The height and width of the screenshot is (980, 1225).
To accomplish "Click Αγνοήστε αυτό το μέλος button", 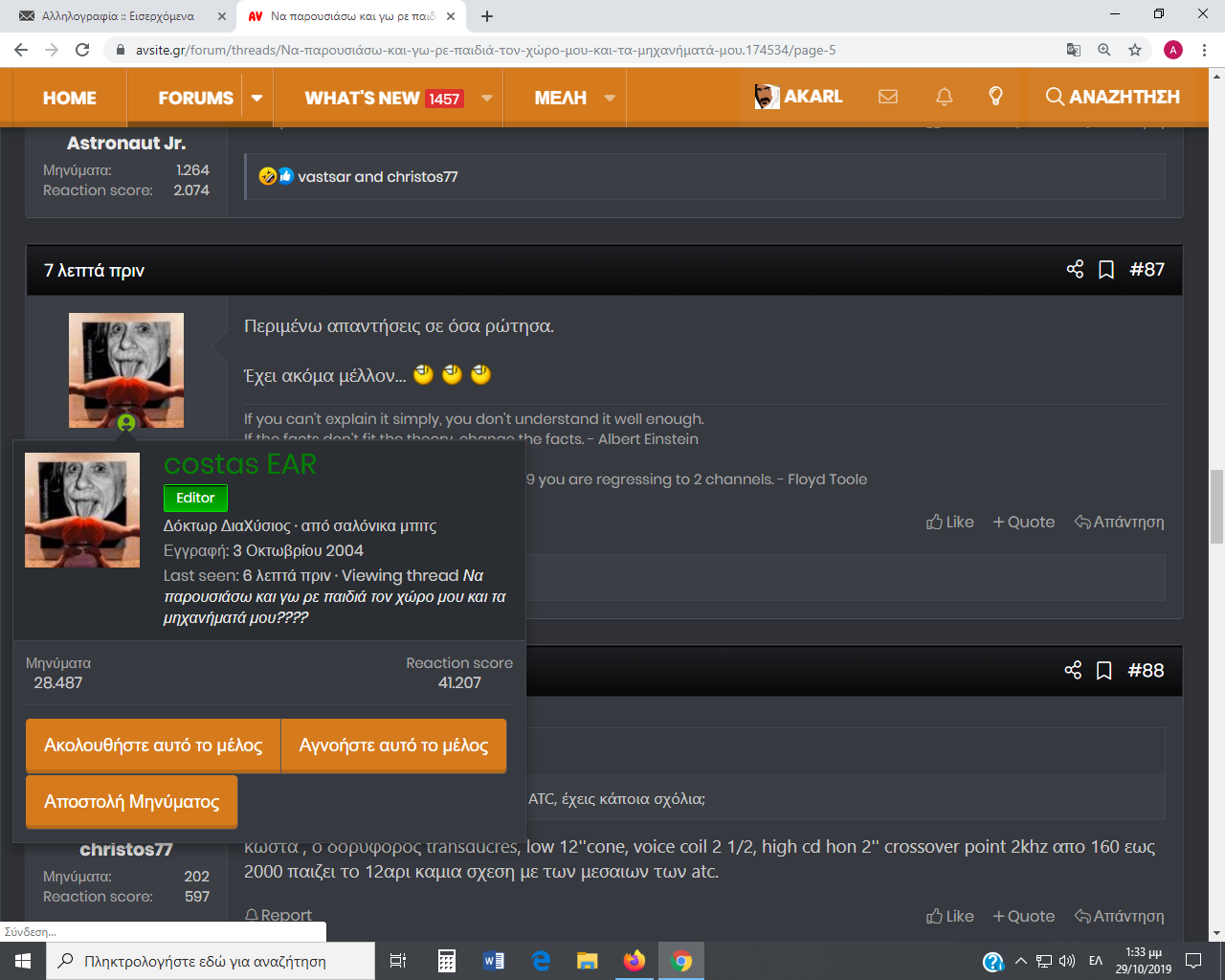I will tap(394, 746).
